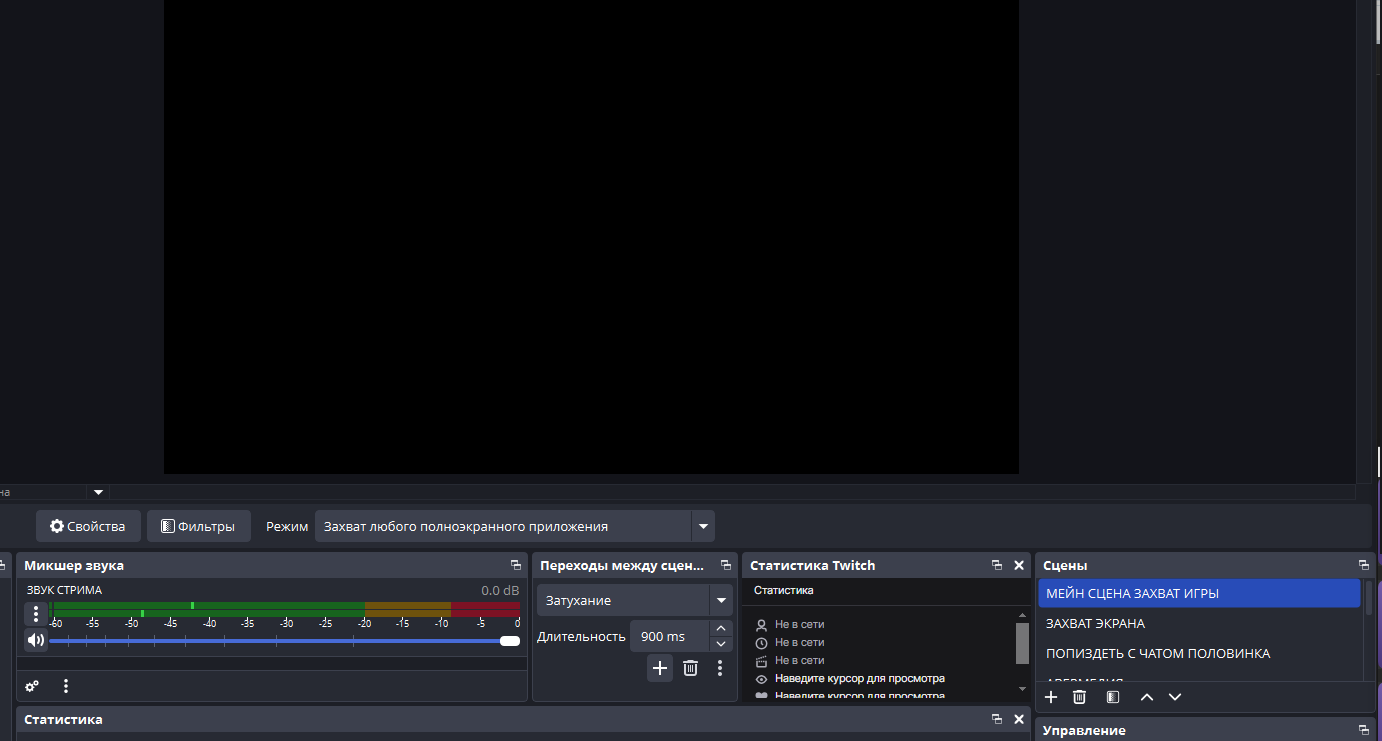Open source filters with the Фильтры button
This screenshot has width=1382, height=741.
(199, 526)
